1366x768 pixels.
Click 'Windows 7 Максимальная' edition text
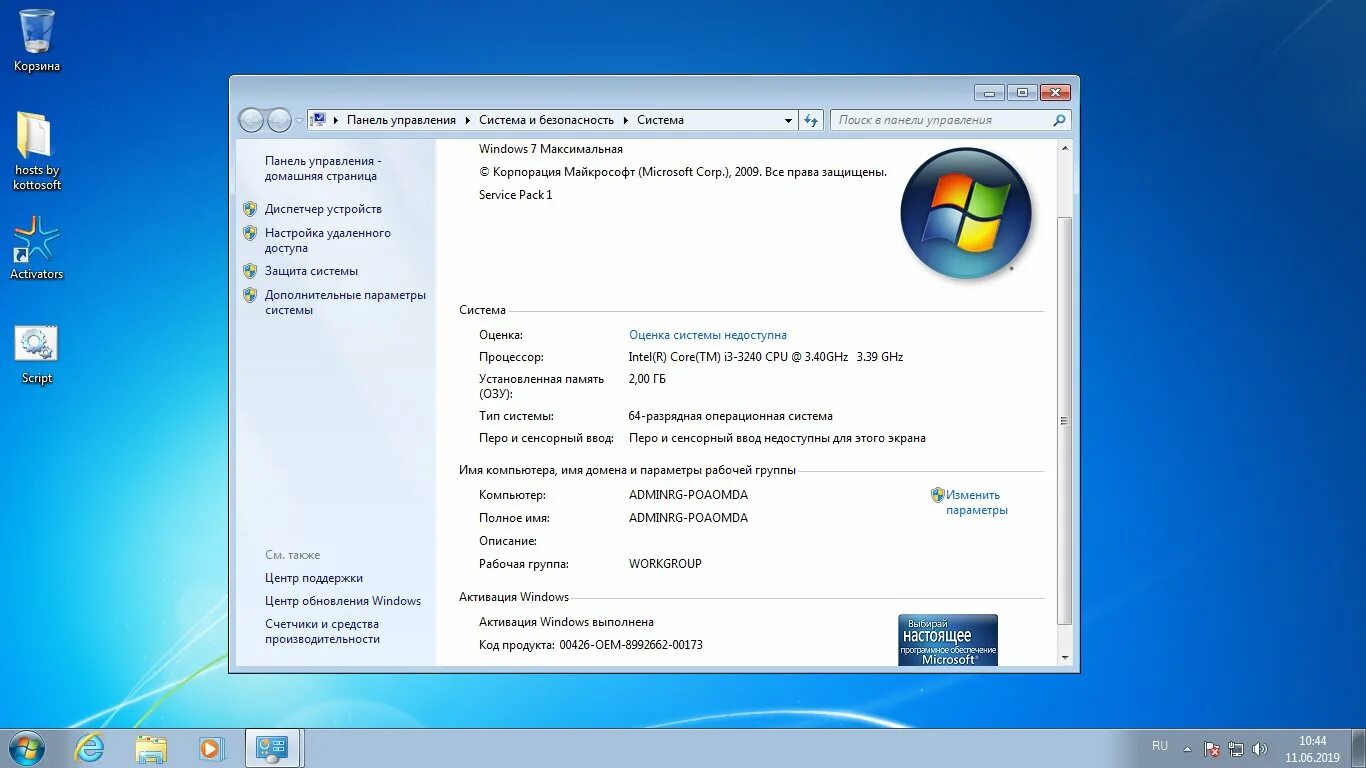point(551,149)
